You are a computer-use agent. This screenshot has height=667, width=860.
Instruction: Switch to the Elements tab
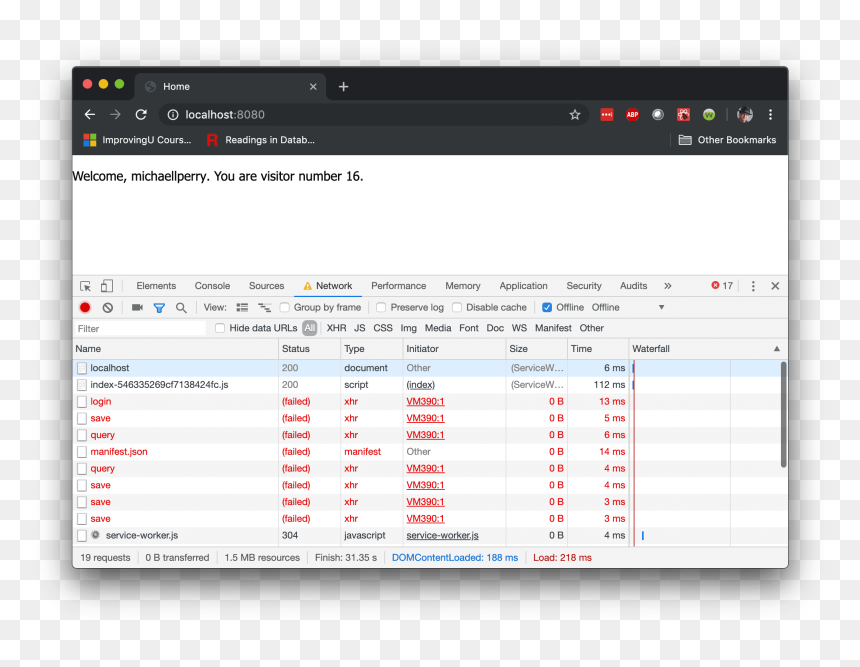tap(156, 286)
